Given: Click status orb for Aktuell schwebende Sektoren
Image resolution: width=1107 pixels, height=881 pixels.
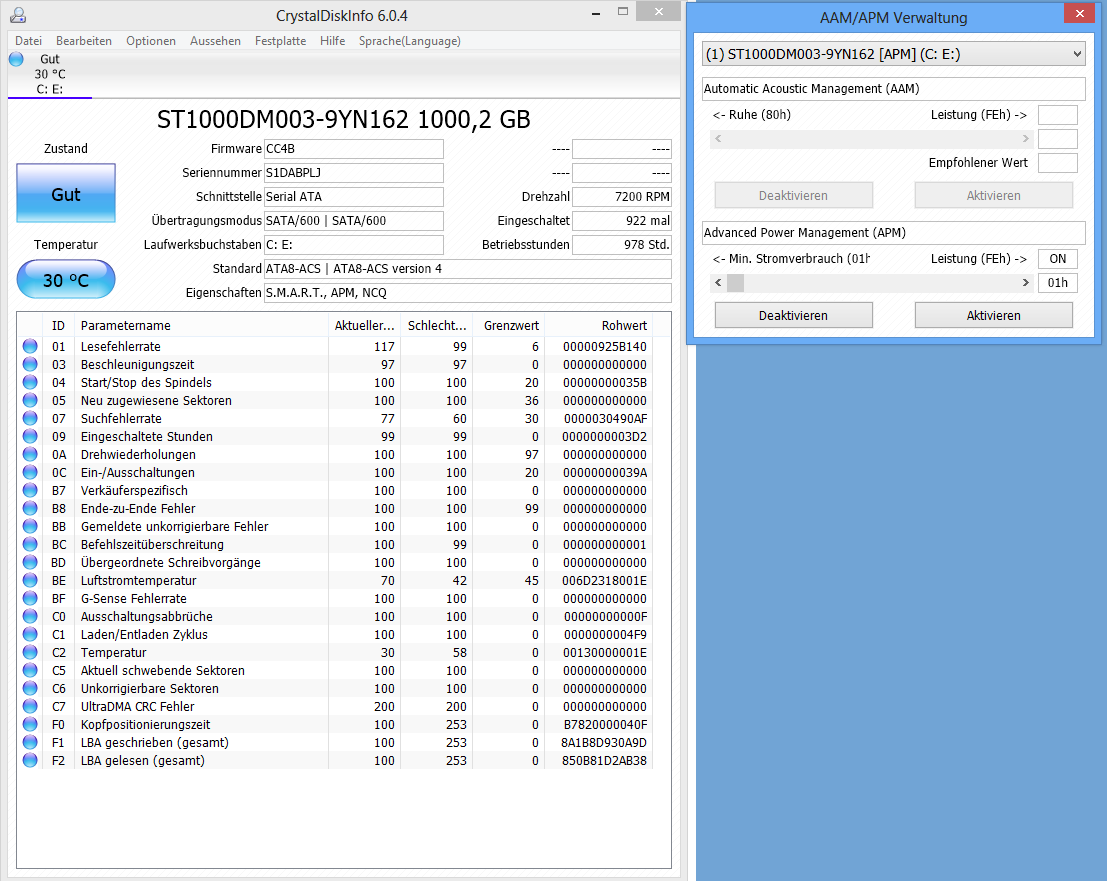Looking at the screenshot, I should point(30,670).
